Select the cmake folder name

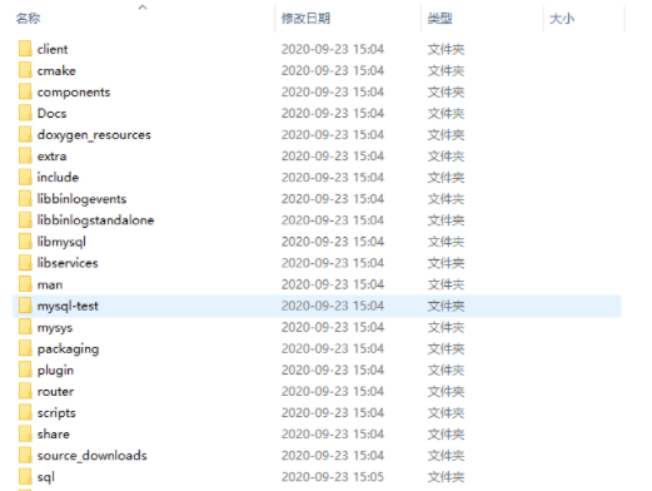[x=57, y=71]
